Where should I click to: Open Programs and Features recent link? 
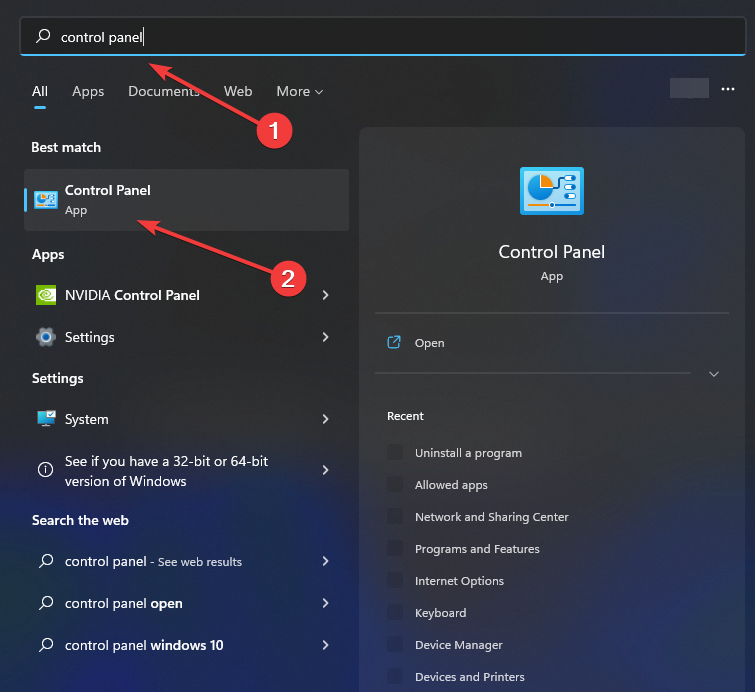(x=477, y=549)
